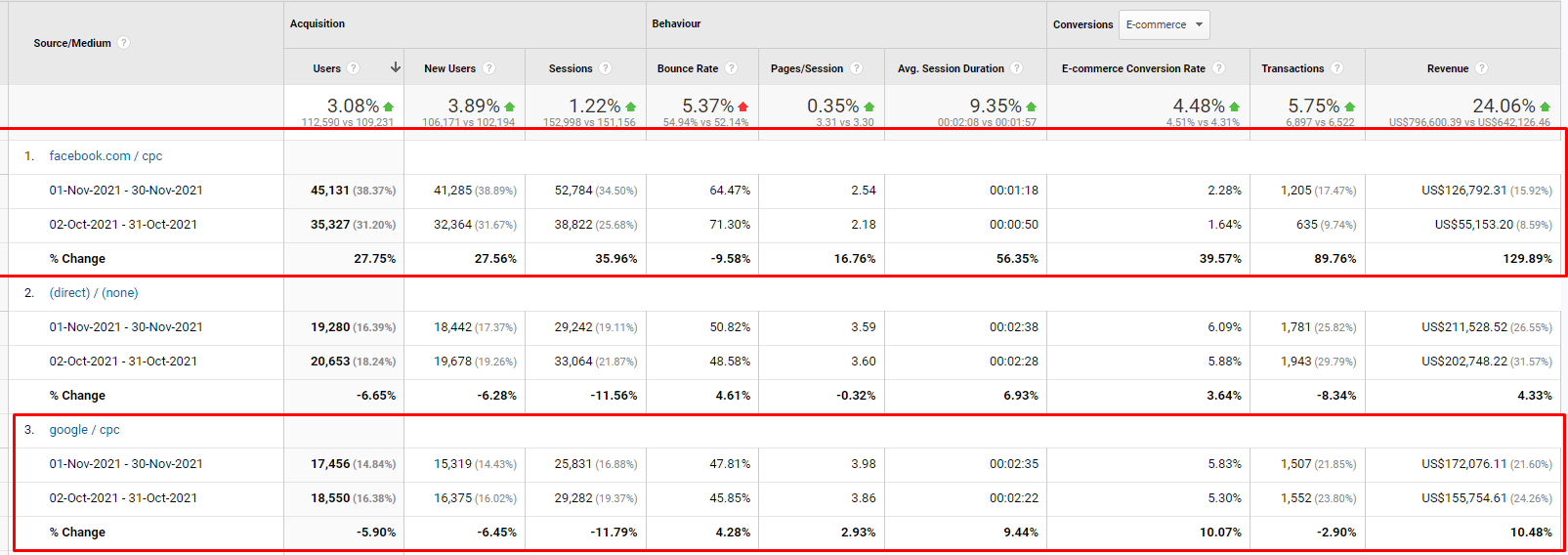Open the E-commerce conversions dropdown

coord(1165,24)
